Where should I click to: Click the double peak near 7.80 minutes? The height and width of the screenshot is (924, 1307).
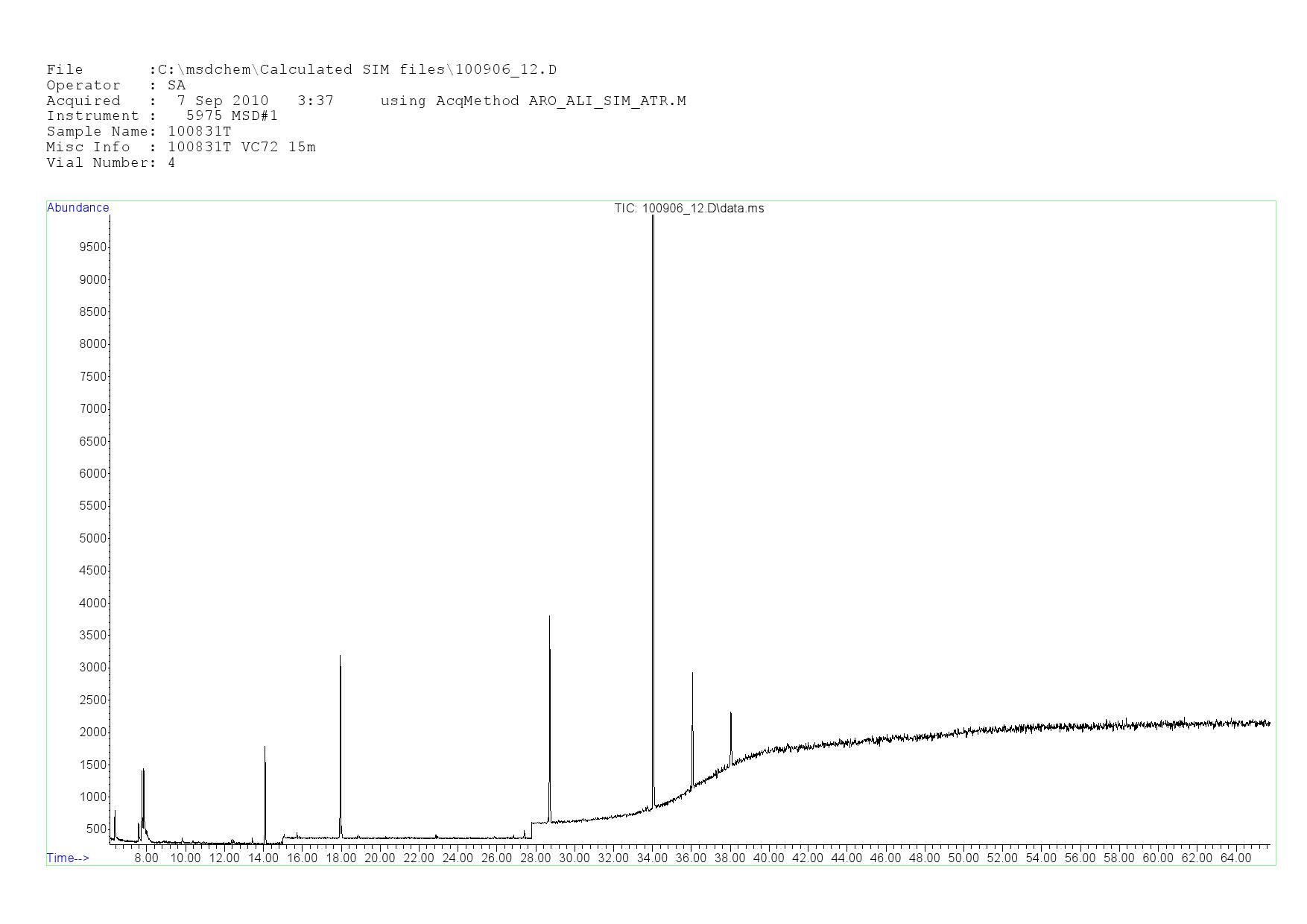(142, 772)
